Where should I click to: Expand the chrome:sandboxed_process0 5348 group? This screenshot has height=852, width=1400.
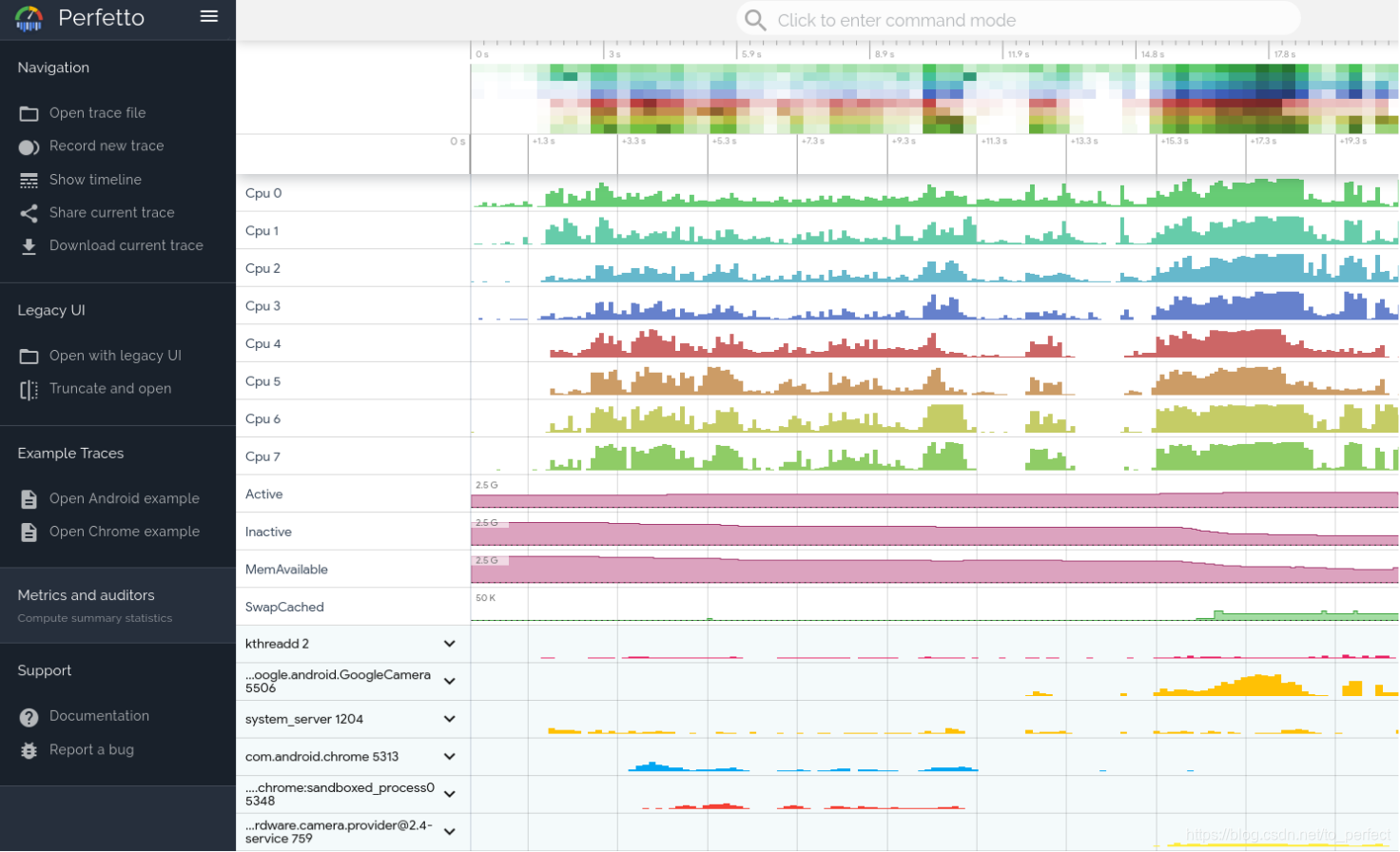tap(450, 794)
